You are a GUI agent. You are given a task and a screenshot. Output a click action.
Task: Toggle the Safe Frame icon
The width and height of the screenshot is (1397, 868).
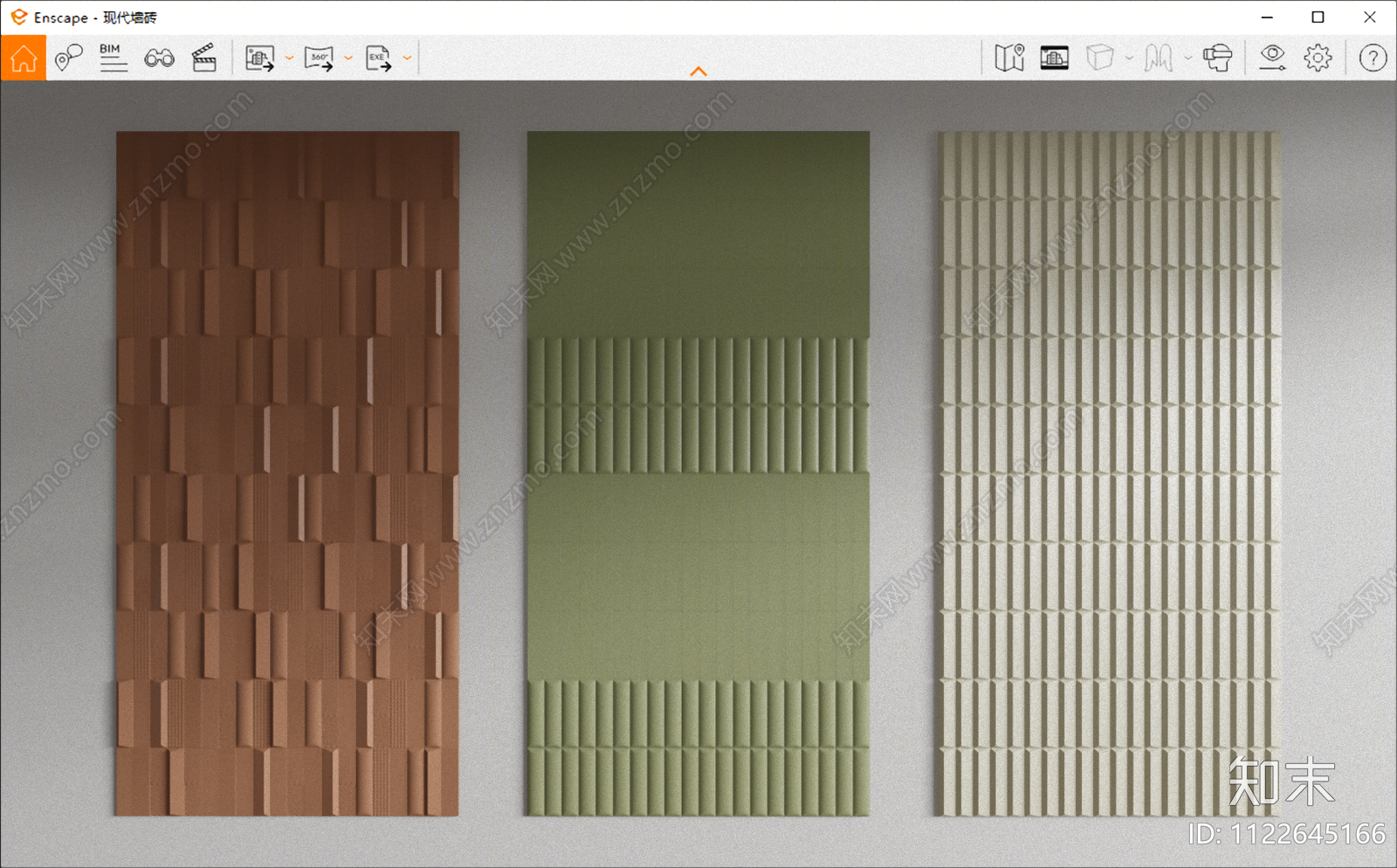(1055, 59)
